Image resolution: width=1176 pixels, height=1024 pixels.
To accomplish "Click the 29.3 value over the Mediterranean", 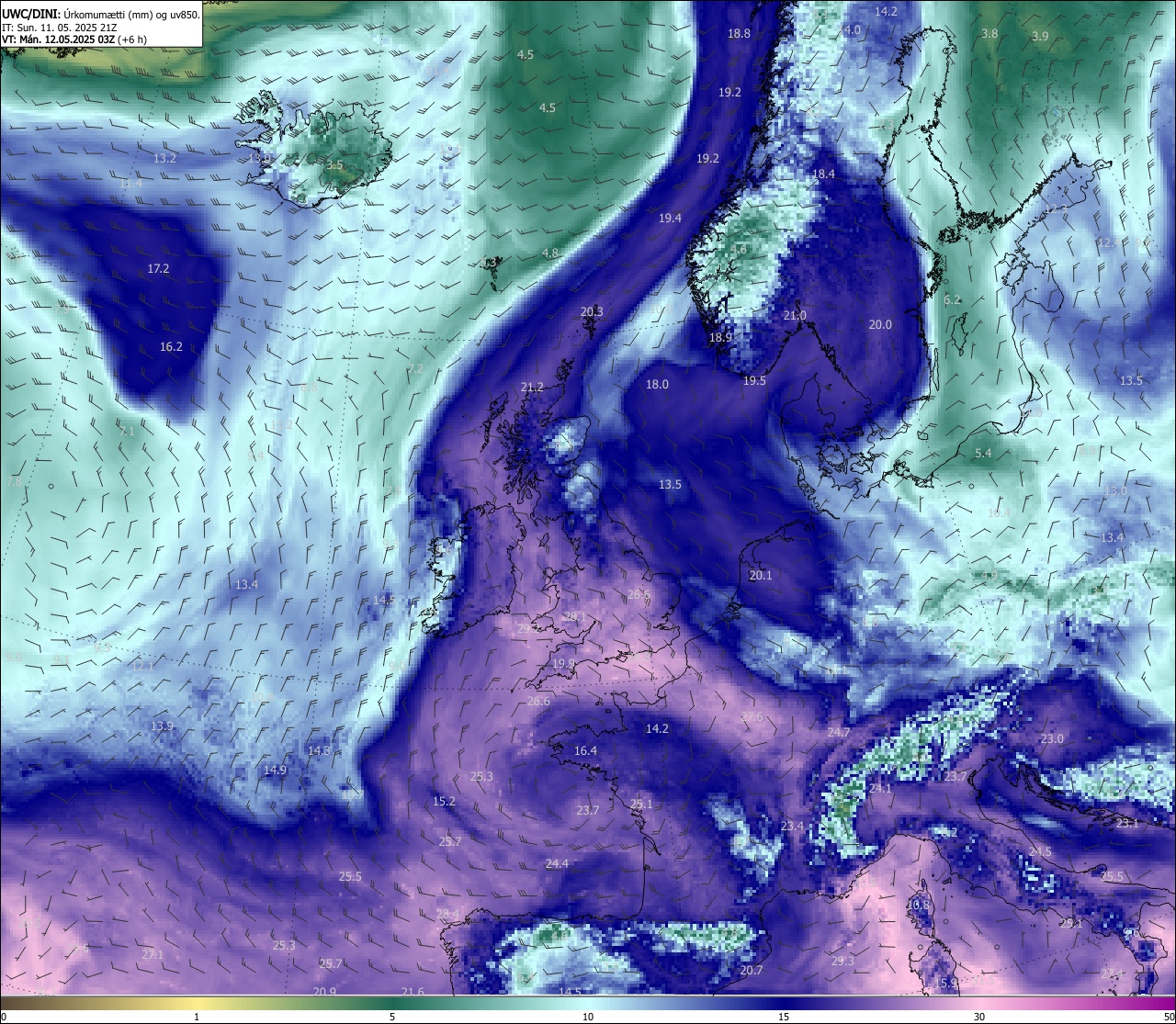I will (842, 962).
